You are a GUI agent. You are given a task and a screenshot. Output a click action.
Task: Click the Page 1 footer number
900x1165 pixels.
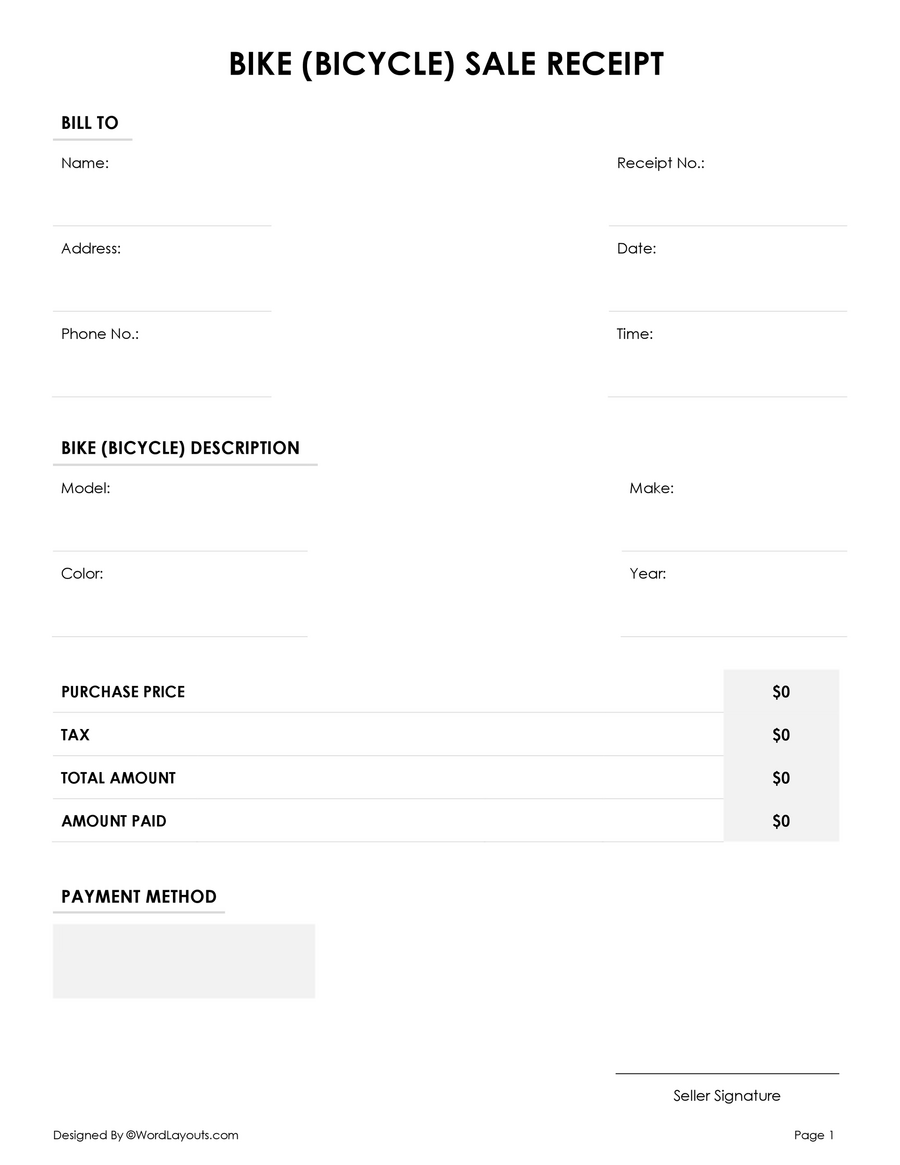[x=814, y=1135]
